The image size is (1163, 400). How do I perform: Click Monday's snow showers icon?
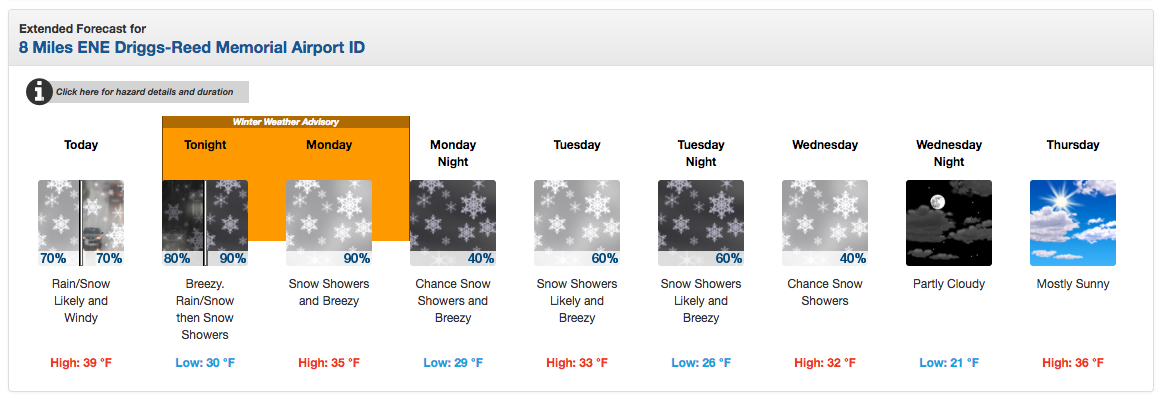click(329, 223)
